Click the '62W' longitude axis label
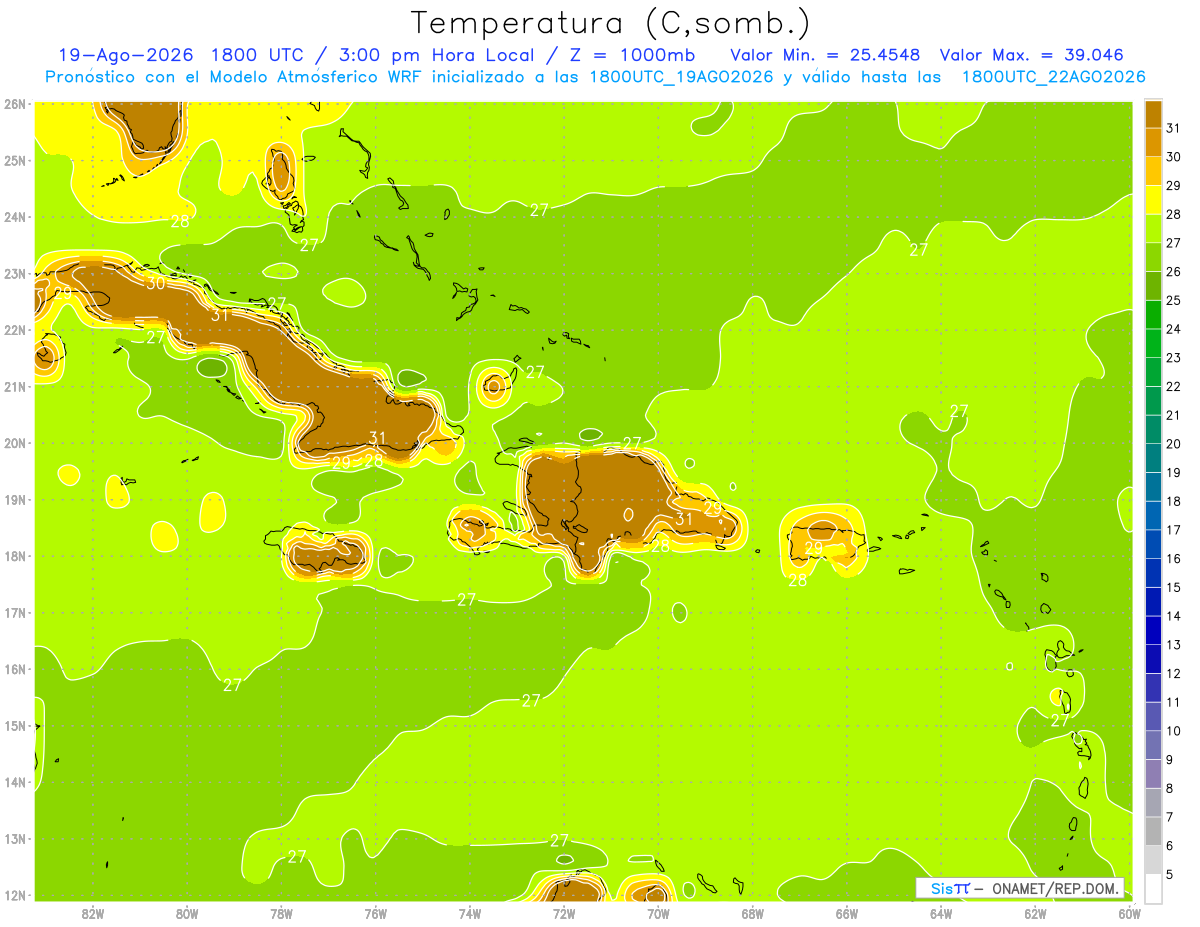The width and height of the screenshot is (1200, 927). pyautogui.click(x=1035, y=913)
